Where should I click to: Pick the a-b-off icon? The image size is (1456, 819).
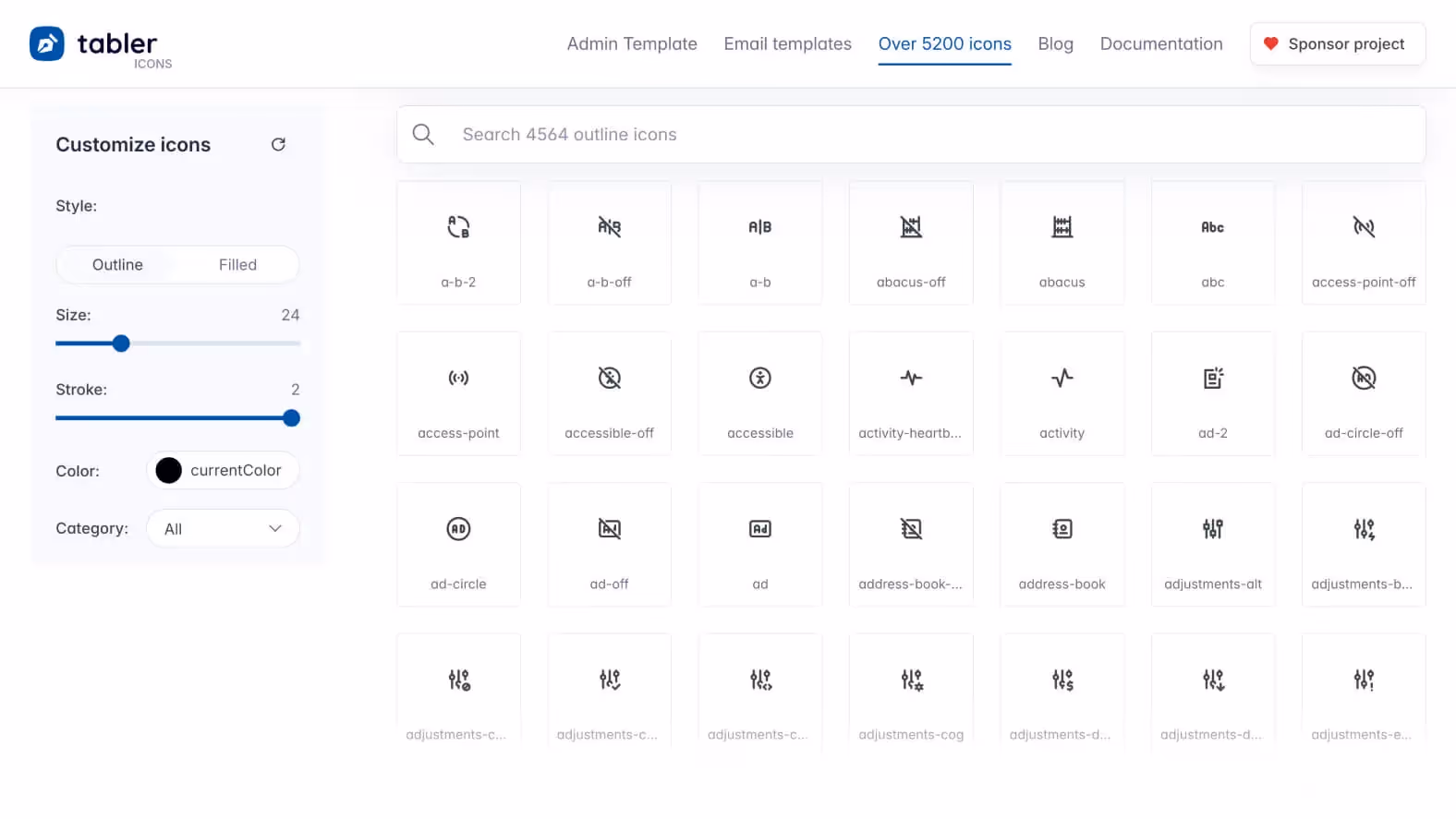tap(609, 243)
